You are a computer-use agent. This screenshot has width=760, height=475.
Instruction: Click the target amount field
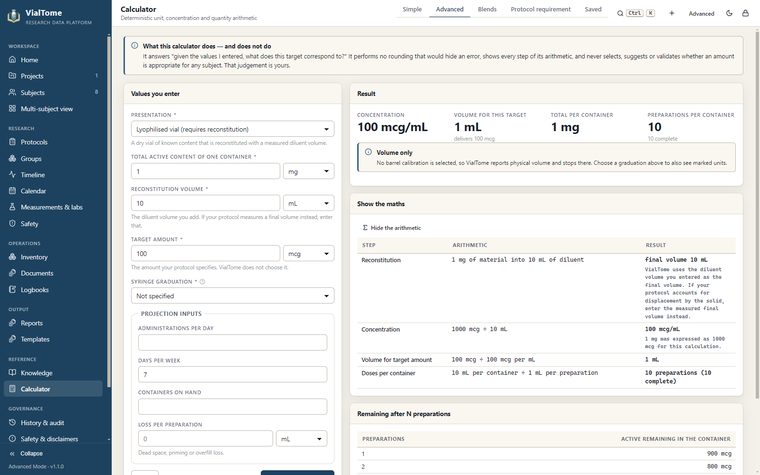tap(206, 253)
